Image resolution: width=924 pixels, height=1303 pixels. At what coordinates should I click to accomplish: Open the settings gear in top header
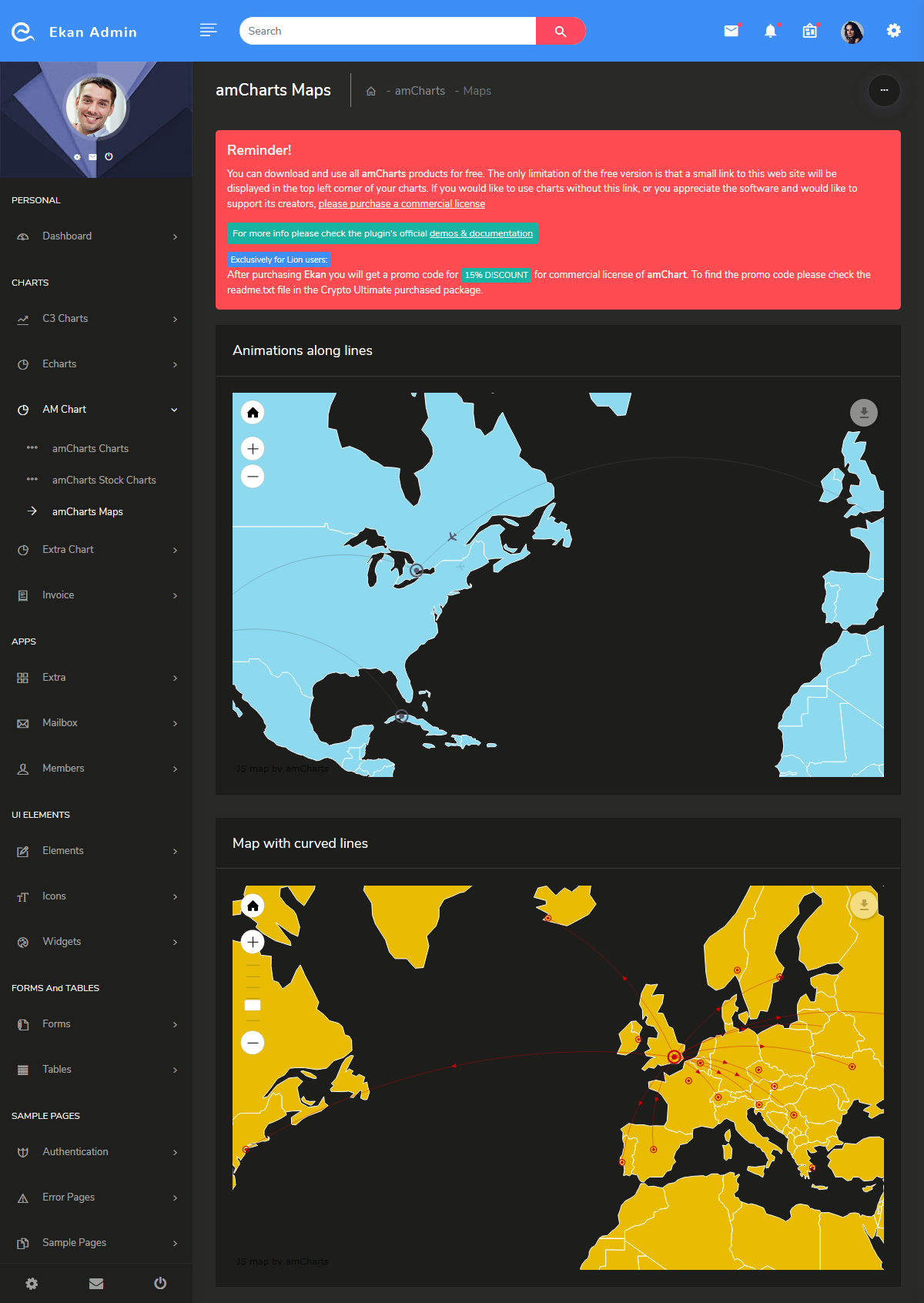(893, 31)
